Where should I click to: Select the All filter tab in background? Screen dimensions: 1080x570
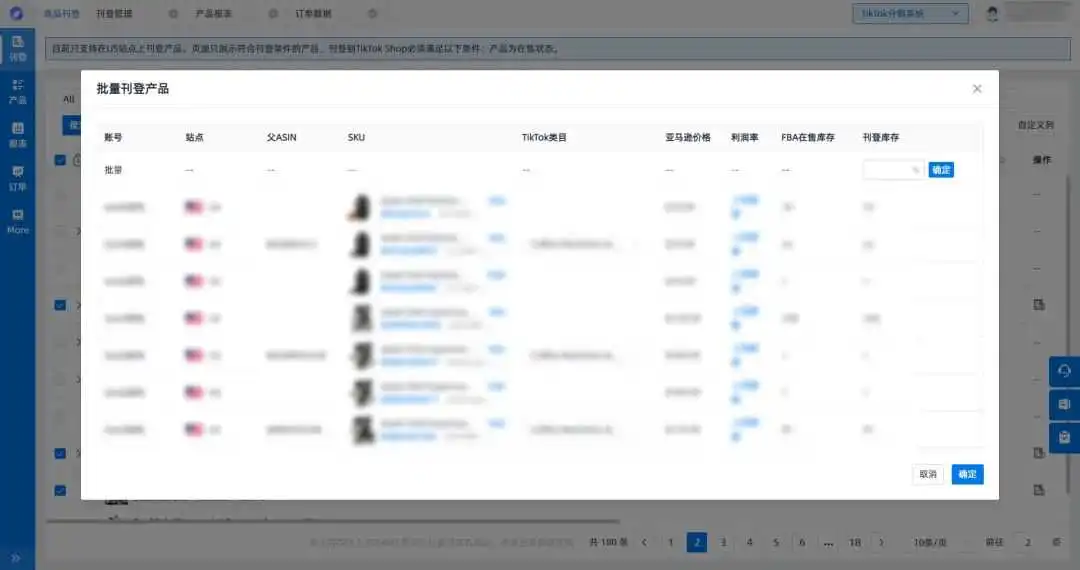tap(69, 99)
